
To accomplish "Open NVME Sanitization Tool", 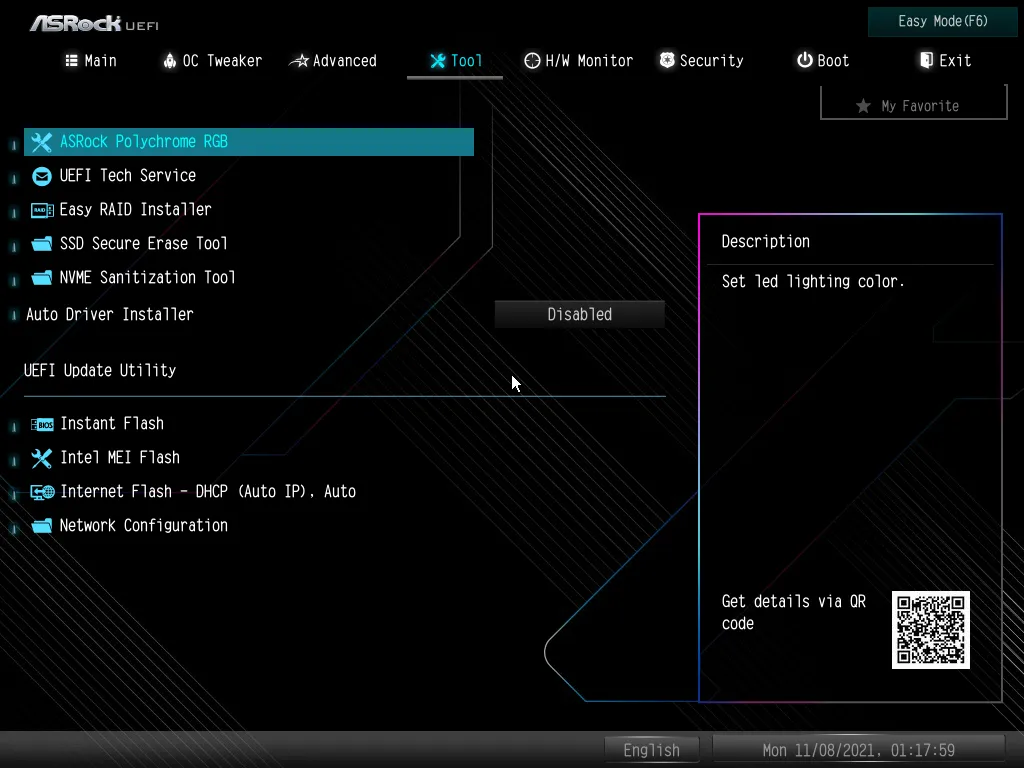I will pyautogui.click(x=148, y=278).
